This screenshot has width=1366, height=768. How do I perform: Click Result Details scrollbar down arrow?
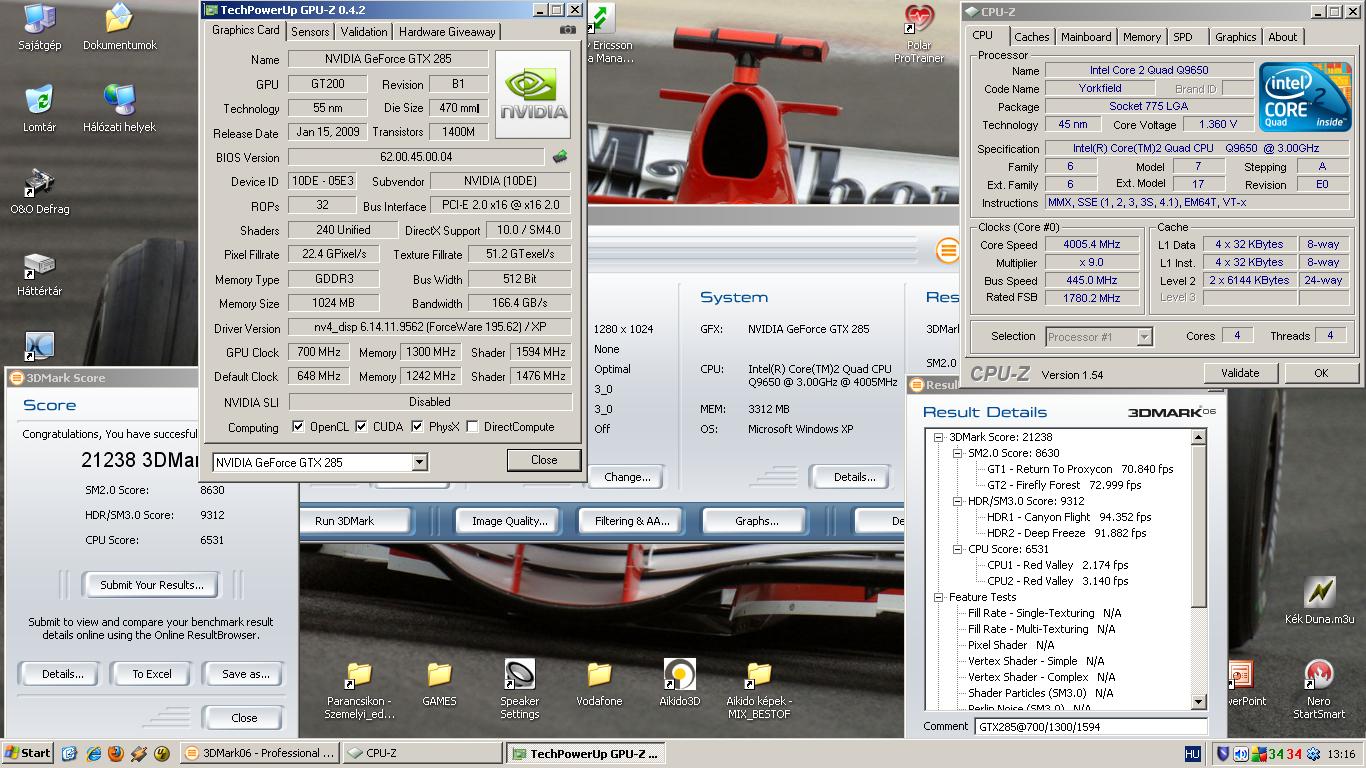pyautogui.click(x=1199, y=702)
